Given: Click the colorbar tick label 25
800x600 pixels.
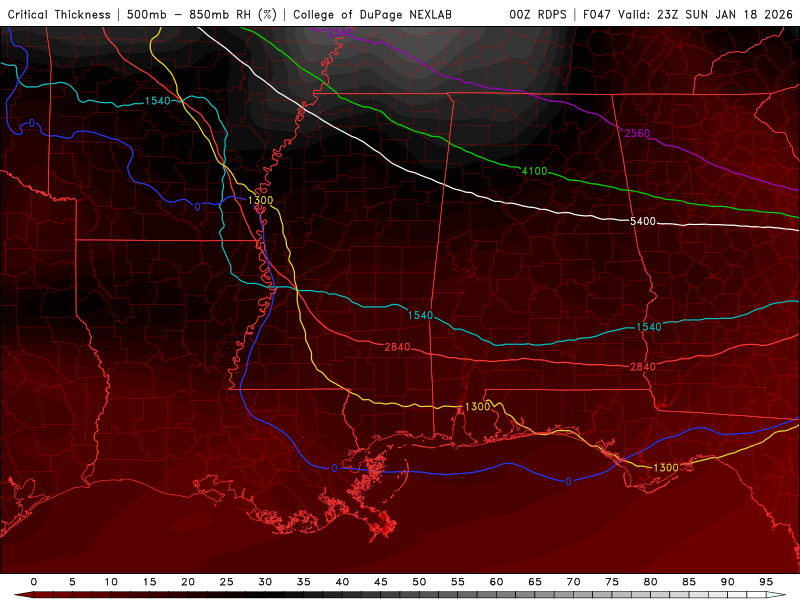Looking at the screenshot, I should (227, 582).
